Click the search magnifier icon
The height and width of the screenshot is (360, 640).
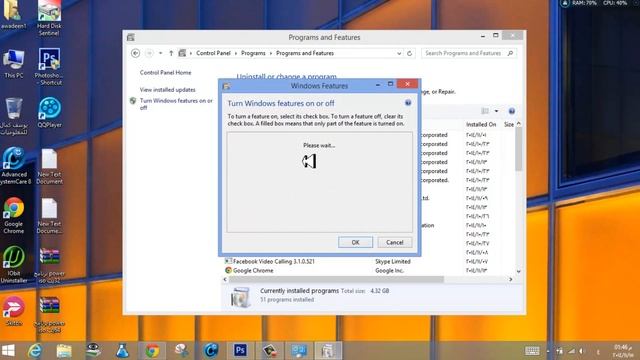[510, 53]
